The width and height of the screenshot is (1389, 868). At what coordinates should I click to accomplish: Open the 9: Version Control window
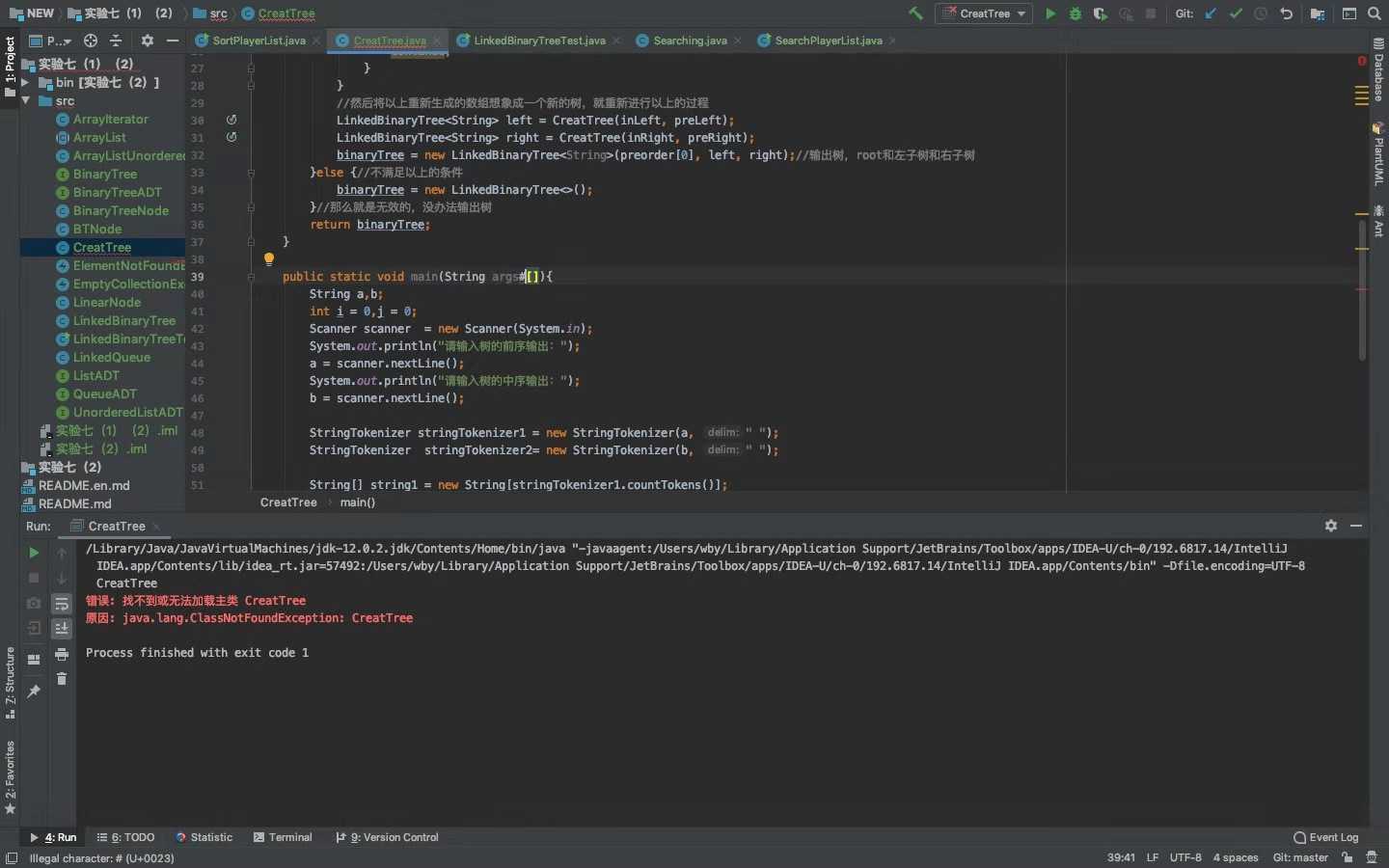point(387,837)
